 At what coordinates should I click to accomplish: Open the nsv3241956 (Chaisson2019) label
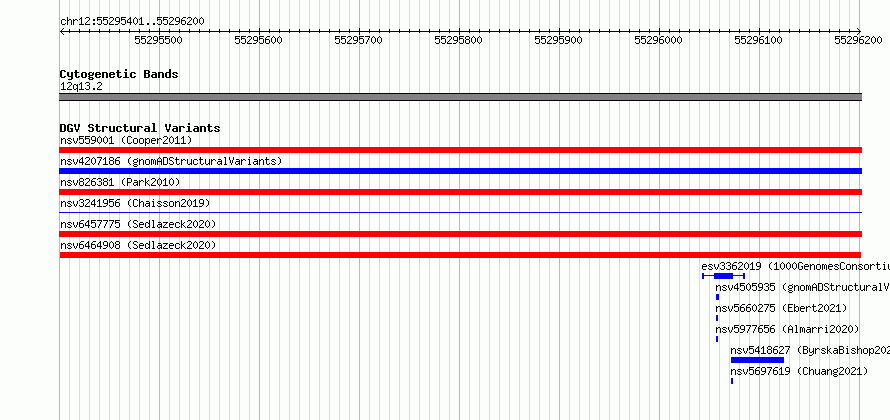pos(135,203)
